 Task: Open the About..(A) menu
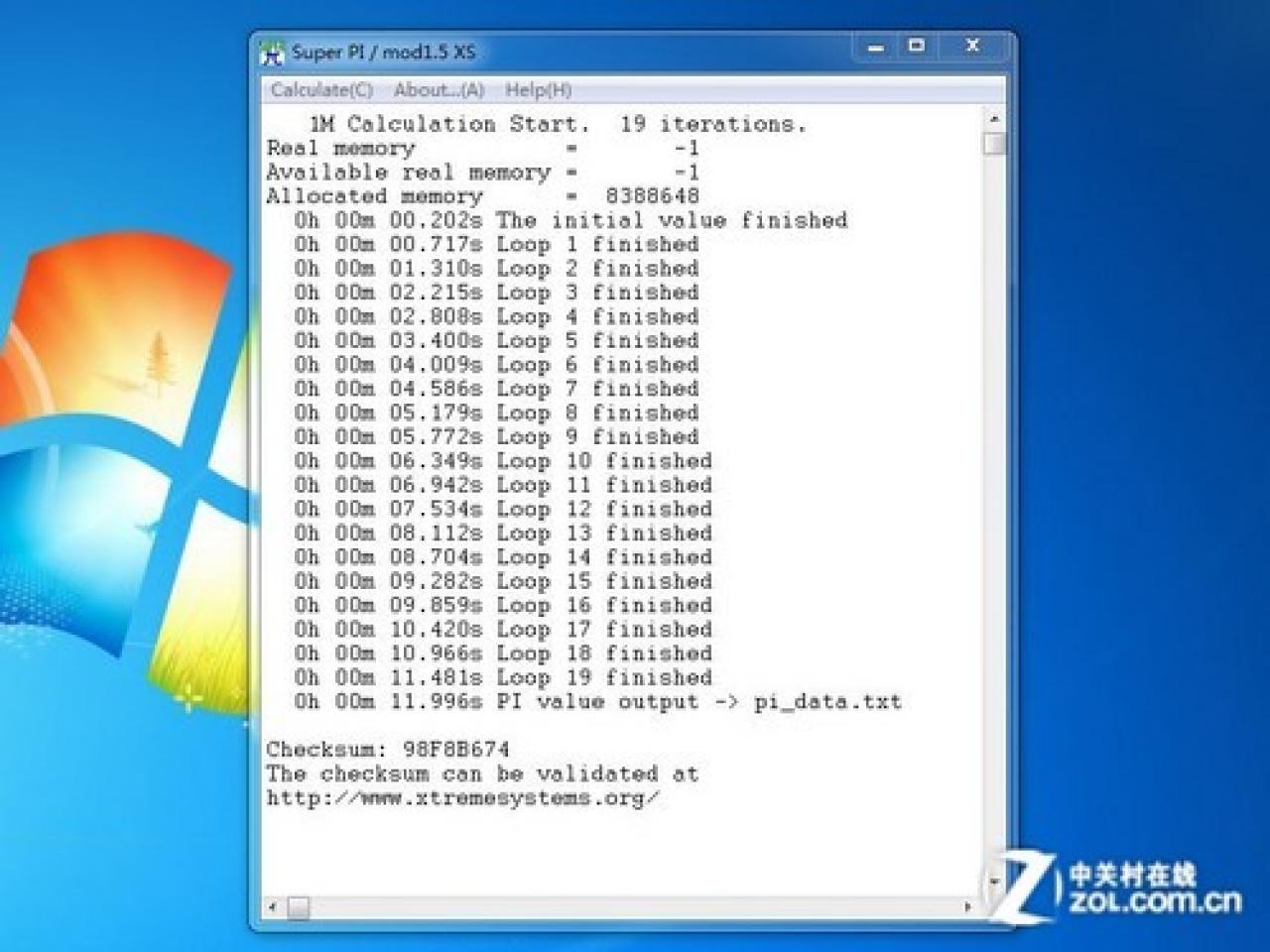click(x=439, y=90)
